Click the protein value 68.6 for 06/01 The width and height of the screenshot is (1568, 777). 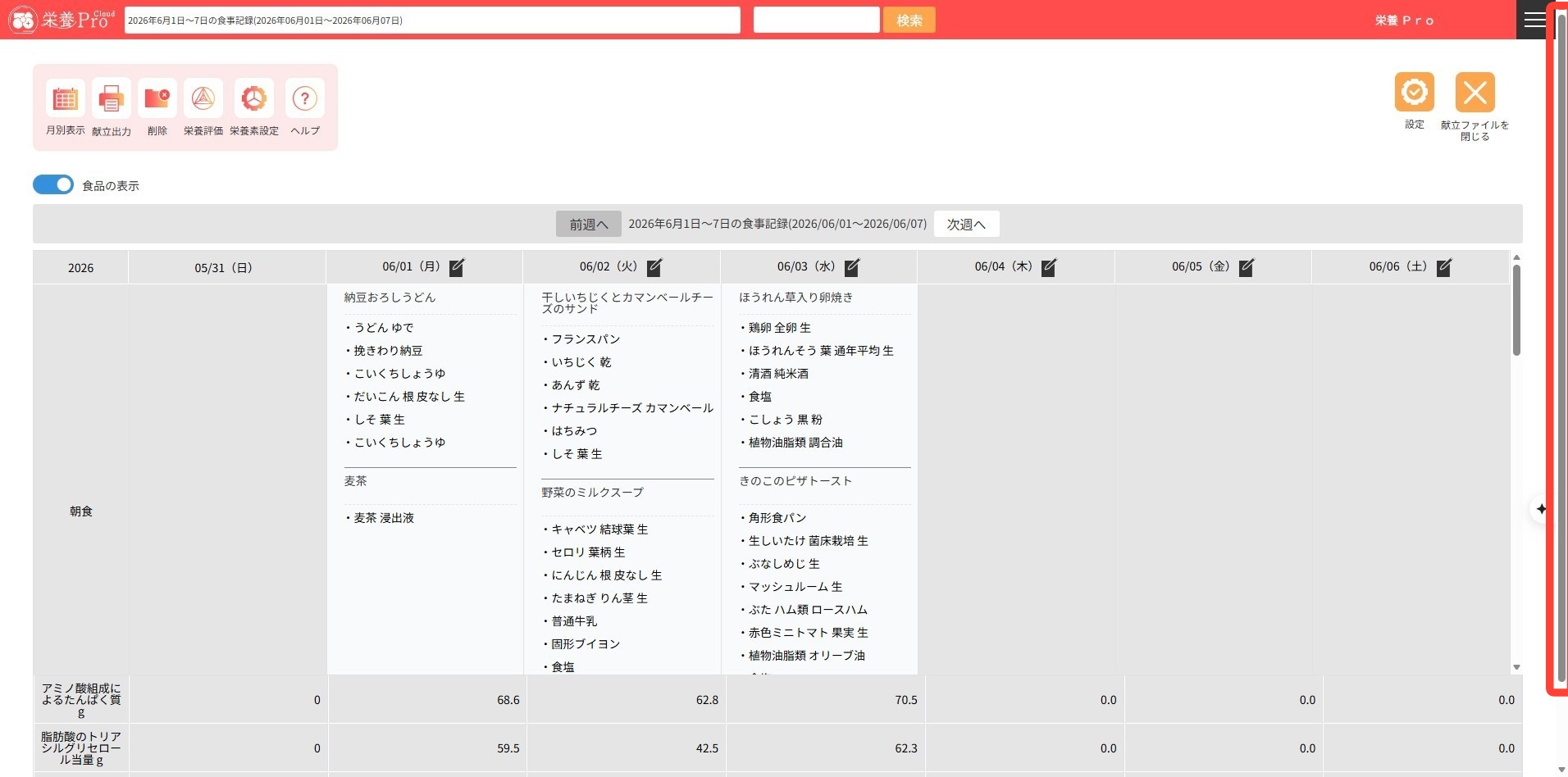pyautogui.click(x=508, y=700)
